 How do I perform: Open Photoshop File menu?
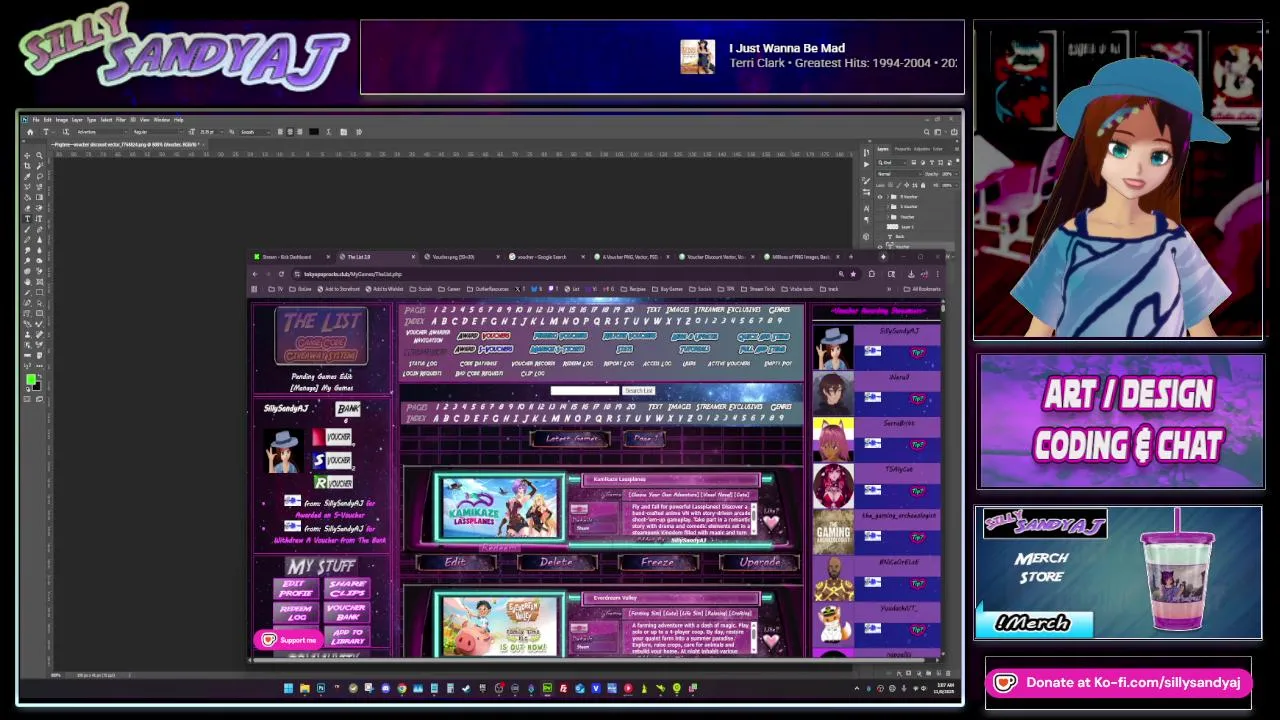[x=36, y=119]
